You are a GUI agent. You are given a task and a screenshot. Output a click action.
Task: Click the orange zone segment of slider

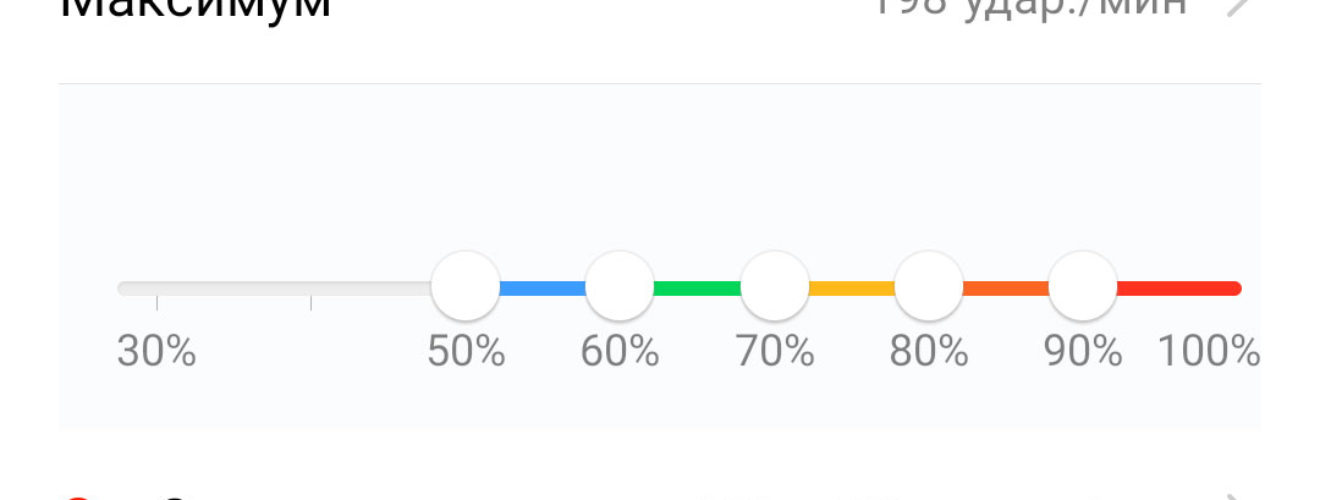[1005, 288]
